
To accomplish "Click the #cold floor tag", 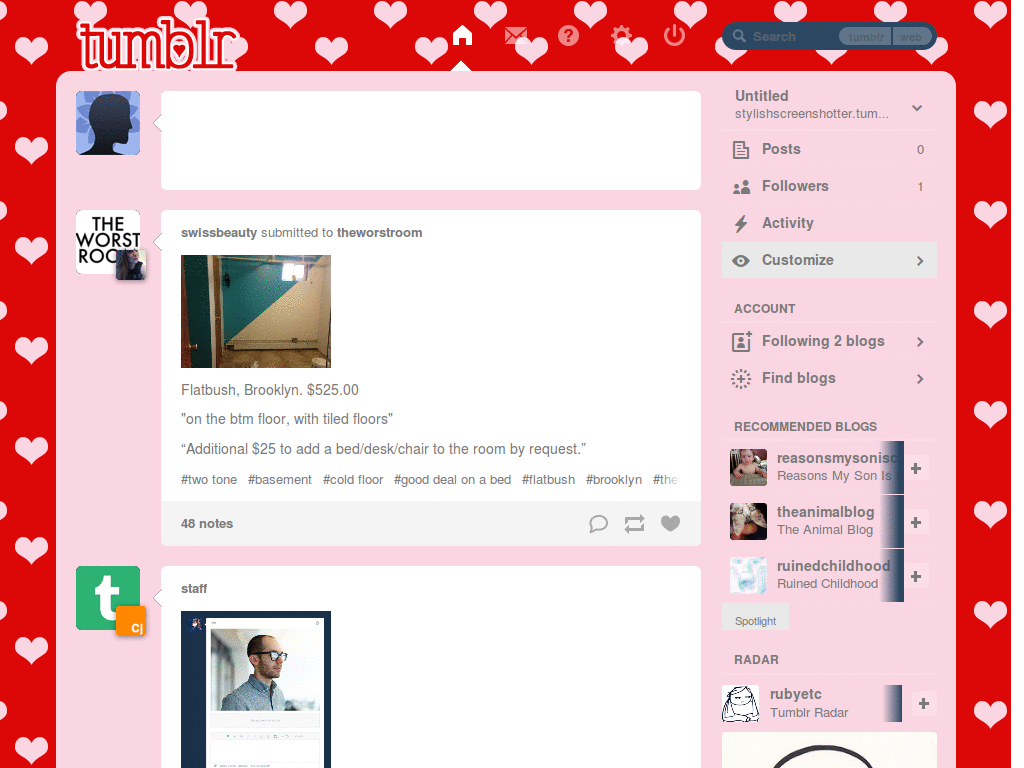I will click(x=353, y=480).
